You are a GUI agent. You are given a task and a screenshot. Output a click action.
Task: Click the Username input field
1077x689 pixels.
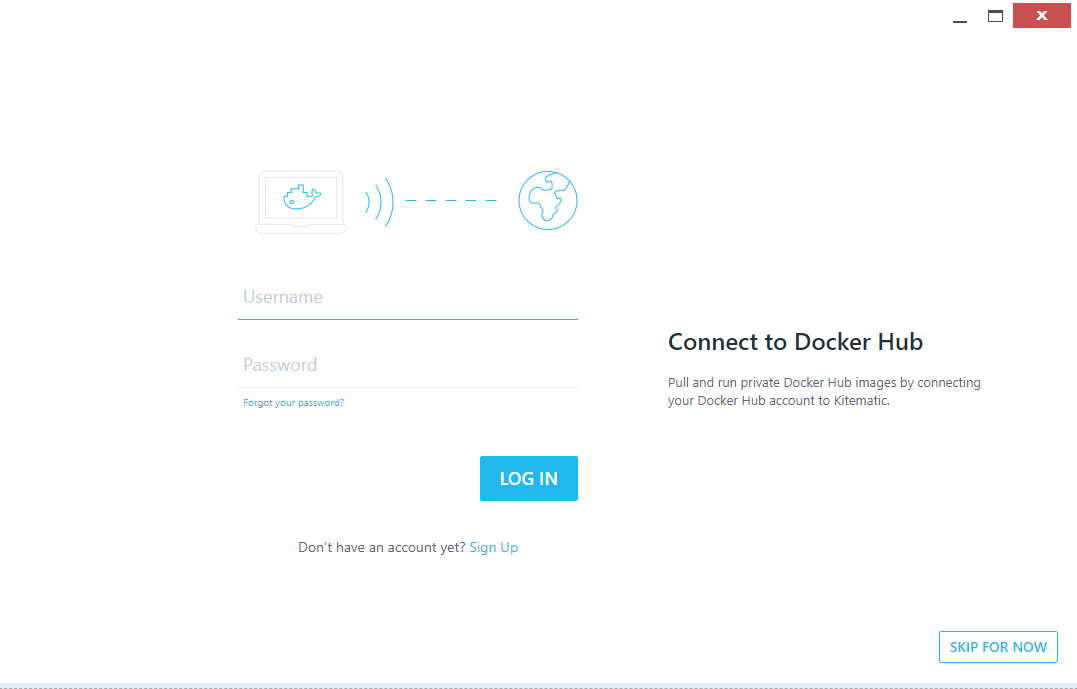coord(407,297)
